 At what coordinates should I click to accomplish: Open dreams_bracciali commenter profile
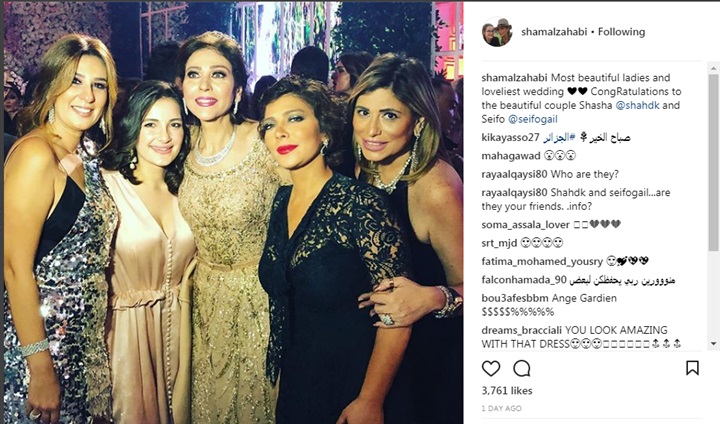[522, 330]
